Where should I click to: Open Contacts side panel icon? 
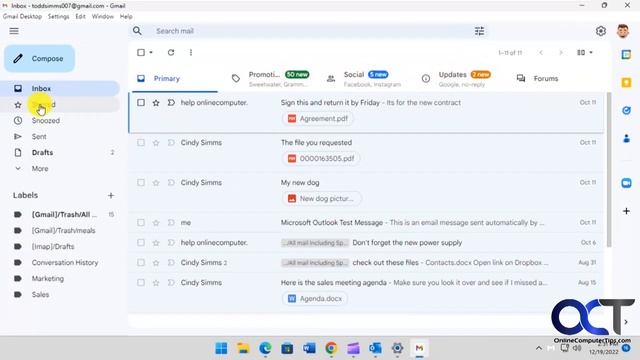coord(627,139)
